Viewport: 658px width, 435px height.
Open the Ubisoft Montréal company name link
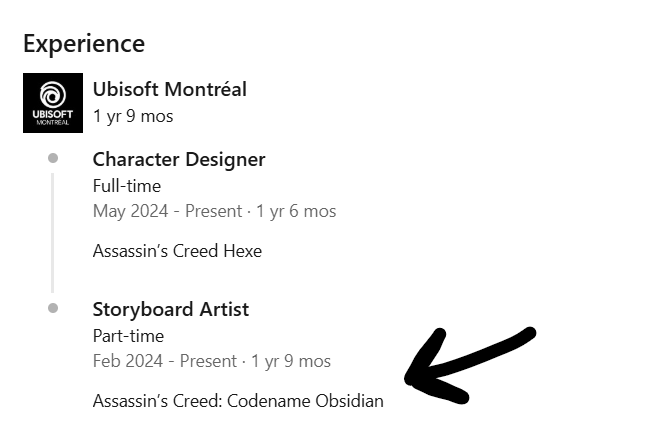[169, 89]
